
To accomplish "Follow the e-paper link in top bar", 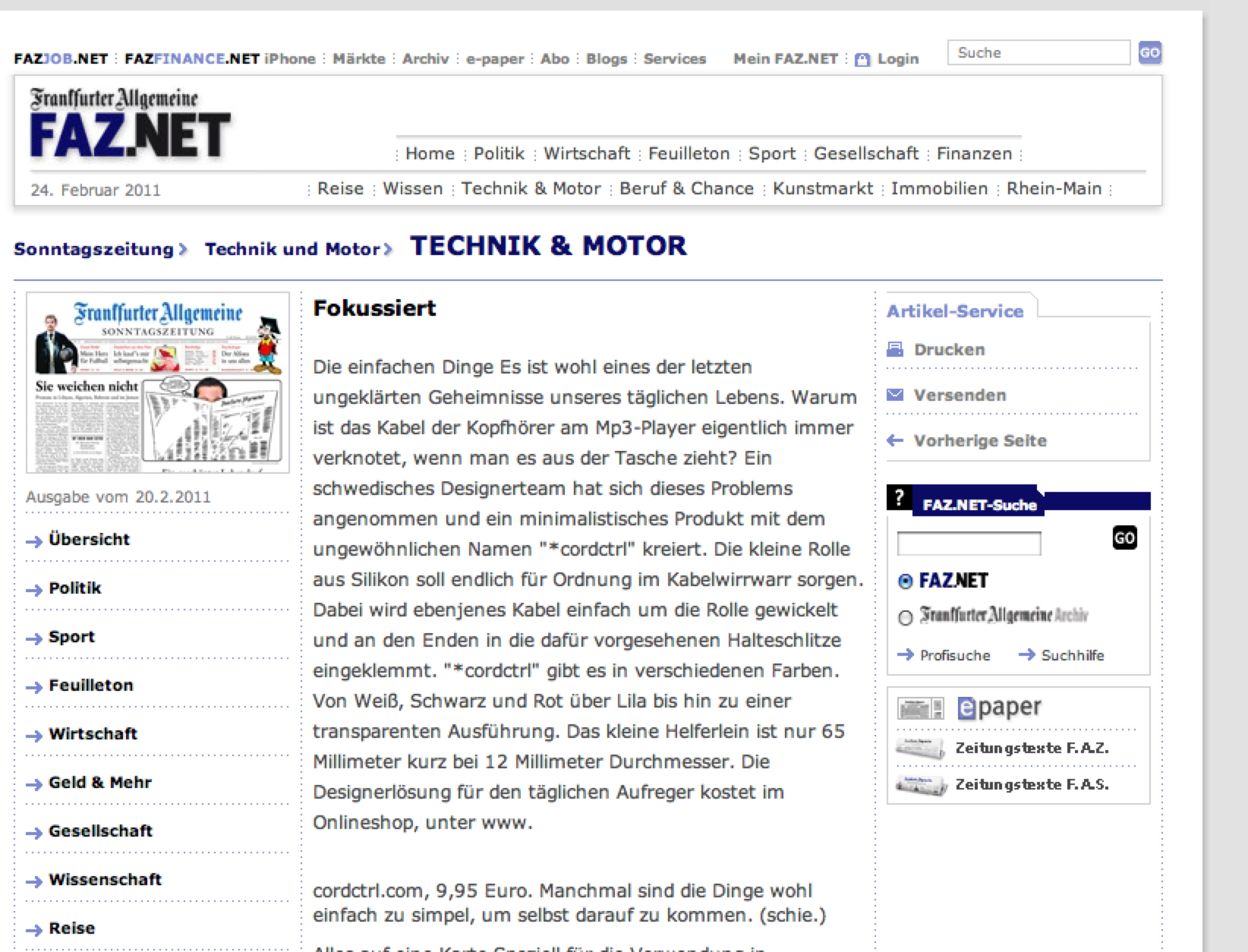I will pos(495,58).
